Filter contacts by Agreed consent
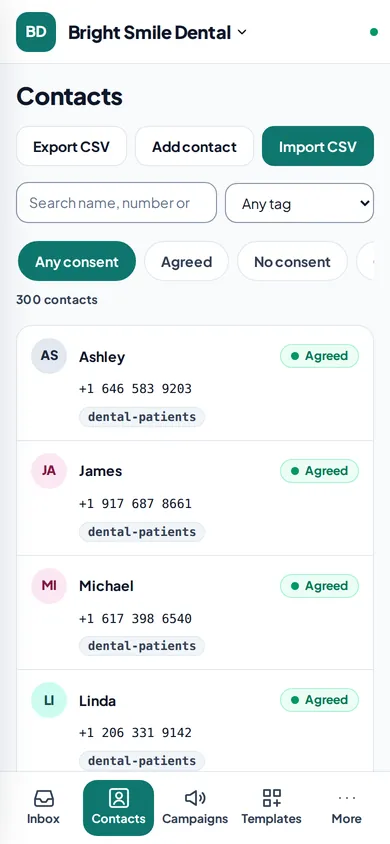This screenshot has width=390, height=844. 187,262
